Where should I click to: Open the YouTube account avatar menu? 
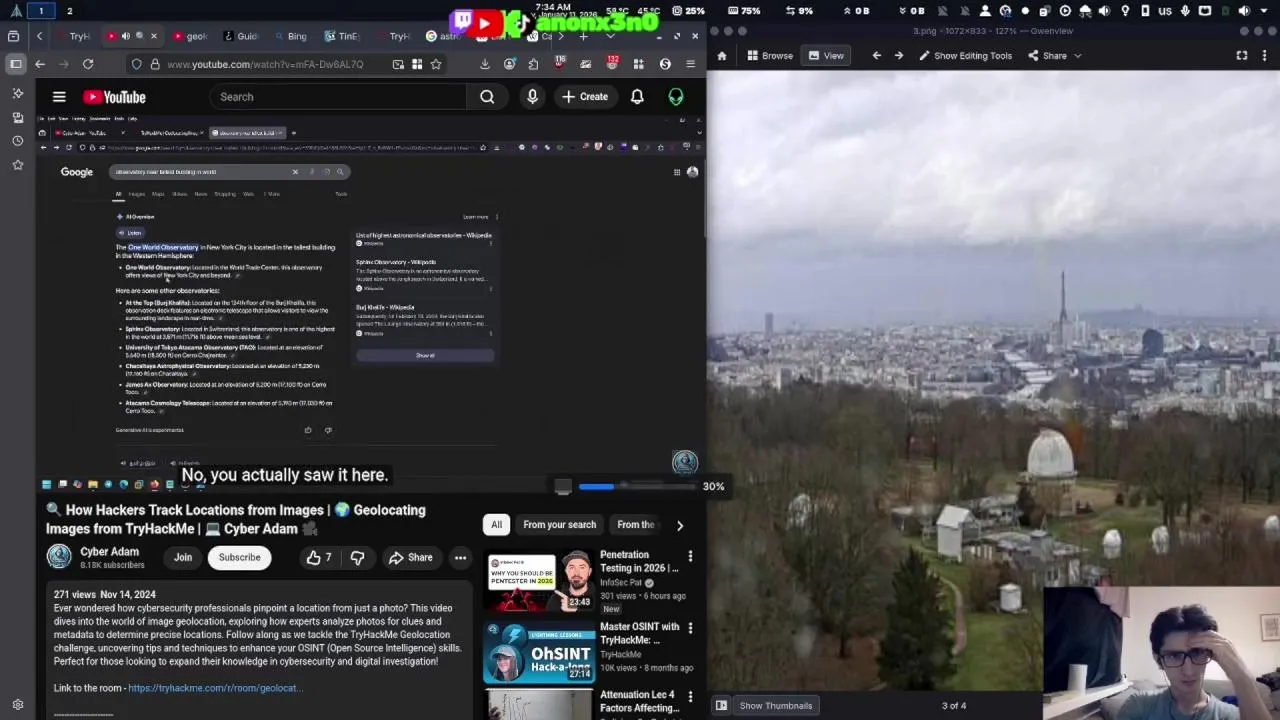pos(676,97)
